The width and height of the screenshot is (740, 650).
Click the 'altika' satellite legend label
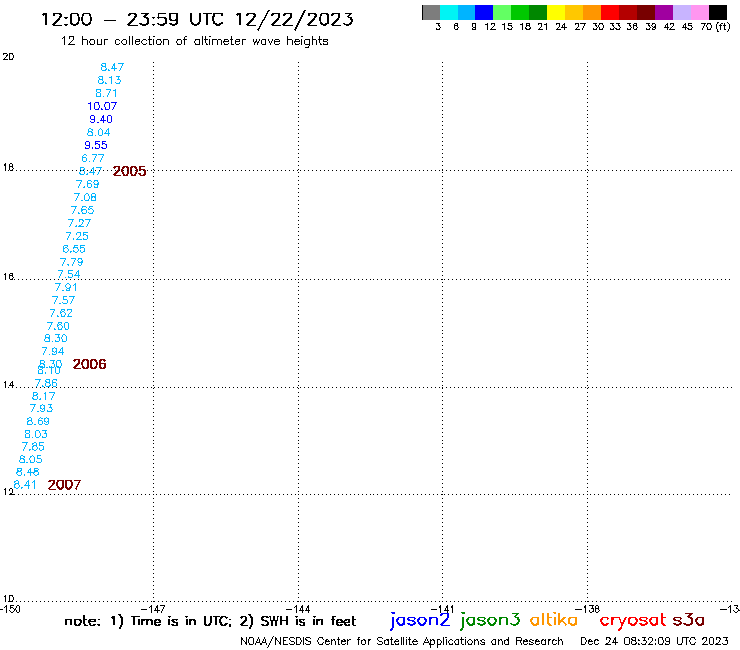[x=554, y=620]
